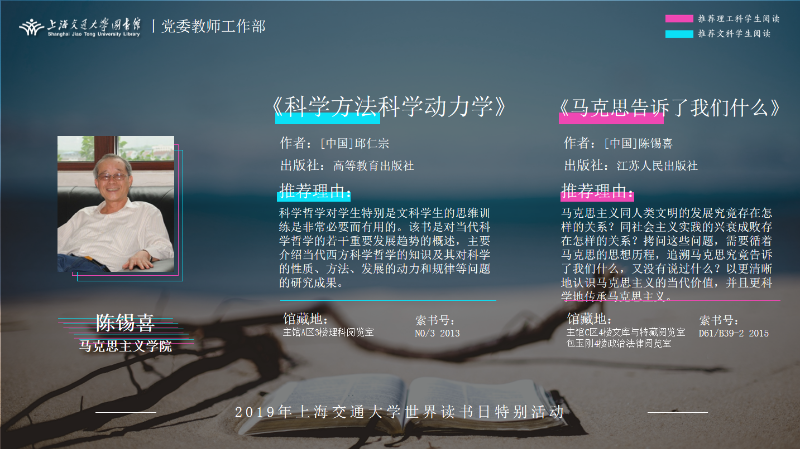Click the location text 包玉刚4楼政治法律阅览室

619,343
